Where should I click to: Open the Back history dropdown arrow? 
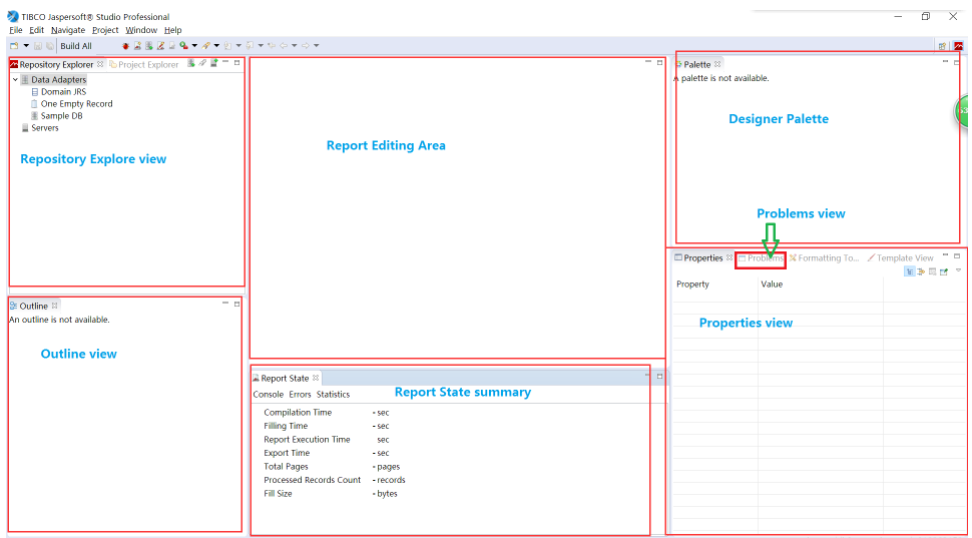point(294,46)
